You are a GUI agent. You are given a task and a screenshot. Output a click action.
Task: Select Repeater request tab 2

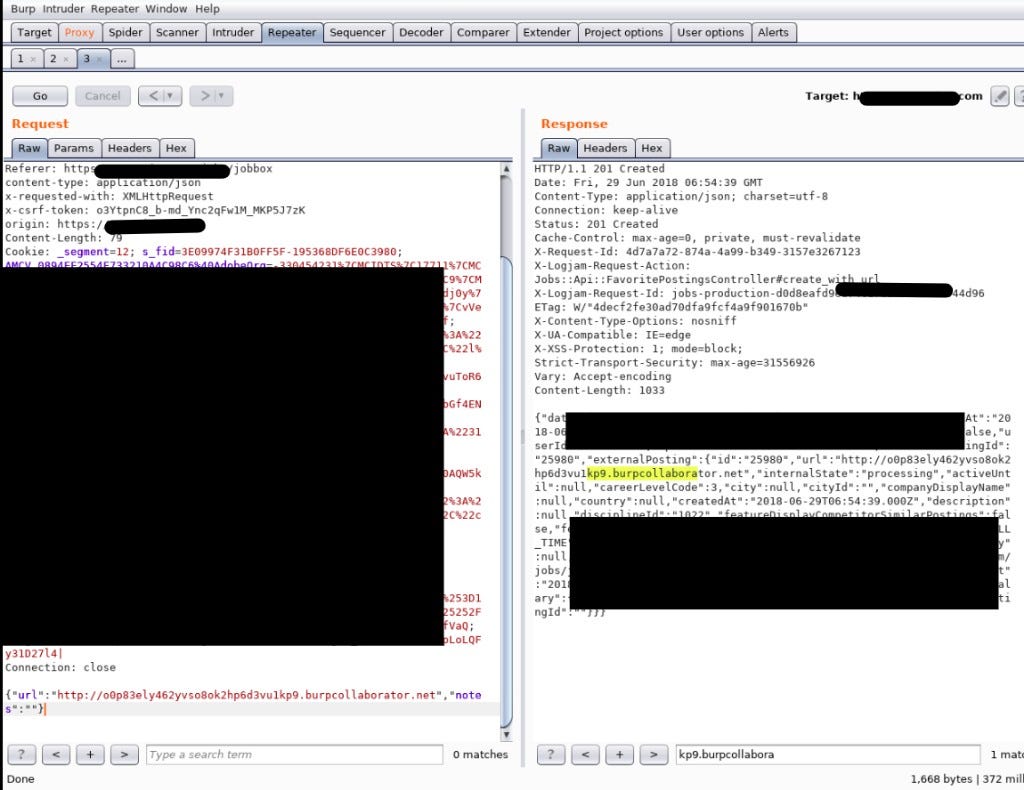54,59
